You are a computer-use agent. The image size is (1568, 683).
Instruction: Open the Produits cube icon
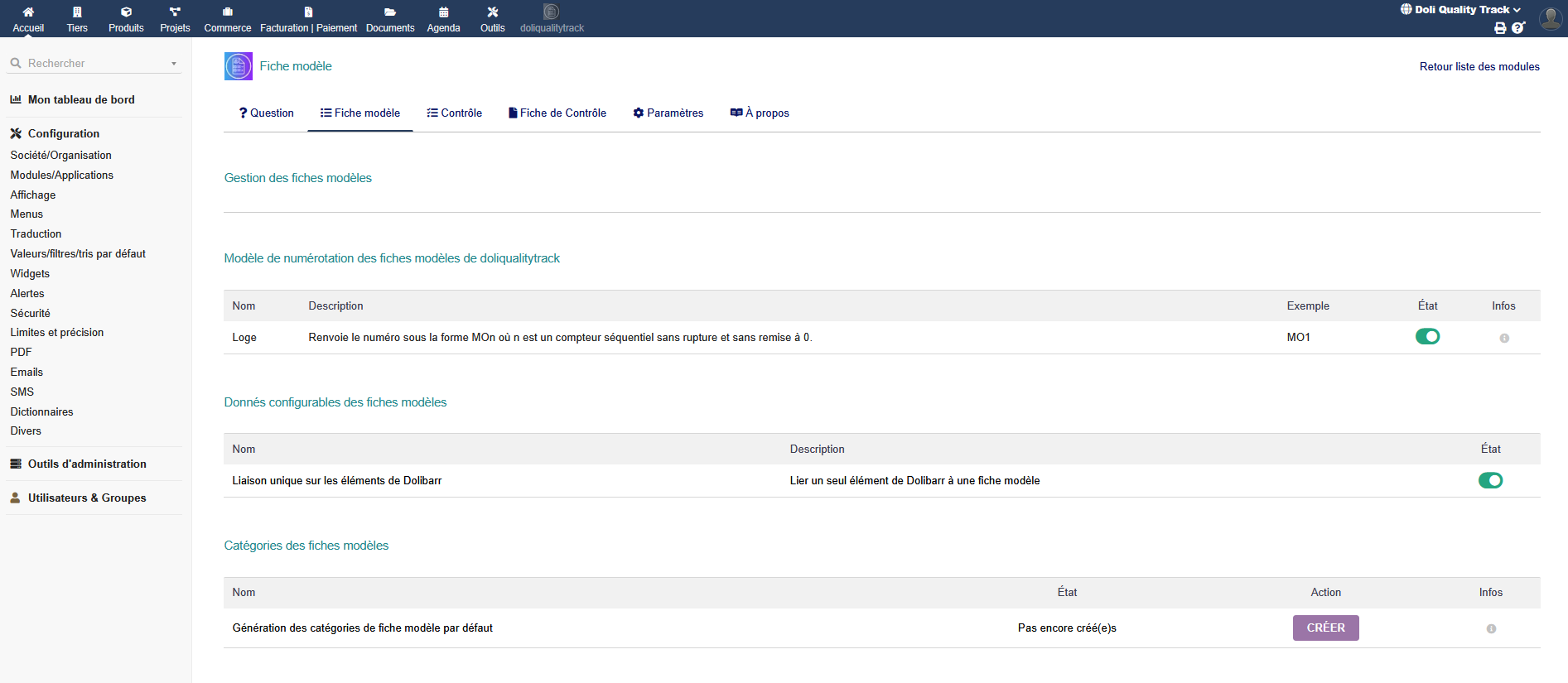(x=126, y=12)
